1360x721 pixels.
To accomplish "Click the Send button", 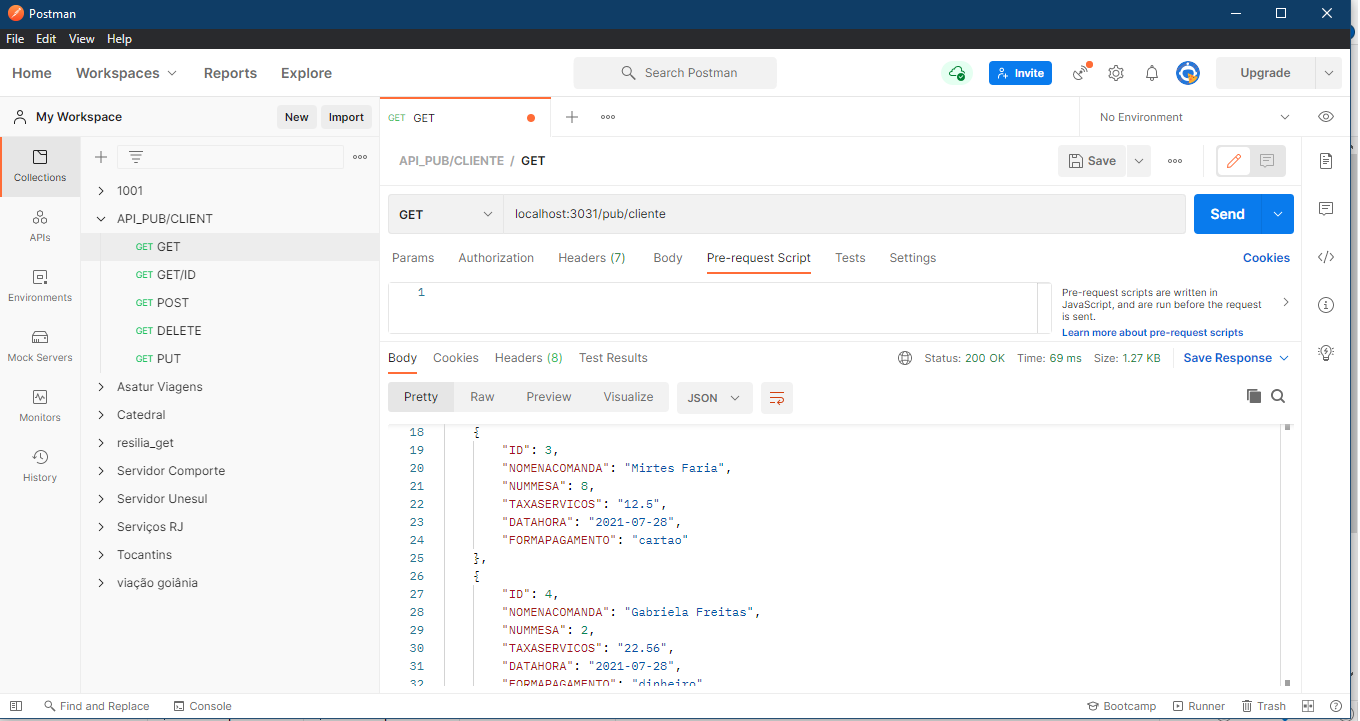I will [1227, 213].
